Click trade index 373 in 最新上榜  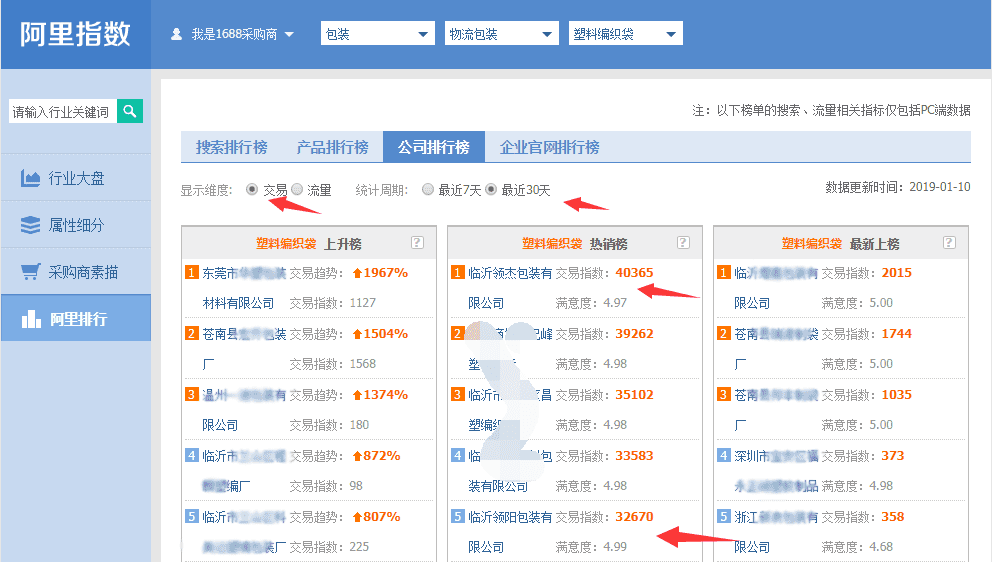click(x=893, y=456)
